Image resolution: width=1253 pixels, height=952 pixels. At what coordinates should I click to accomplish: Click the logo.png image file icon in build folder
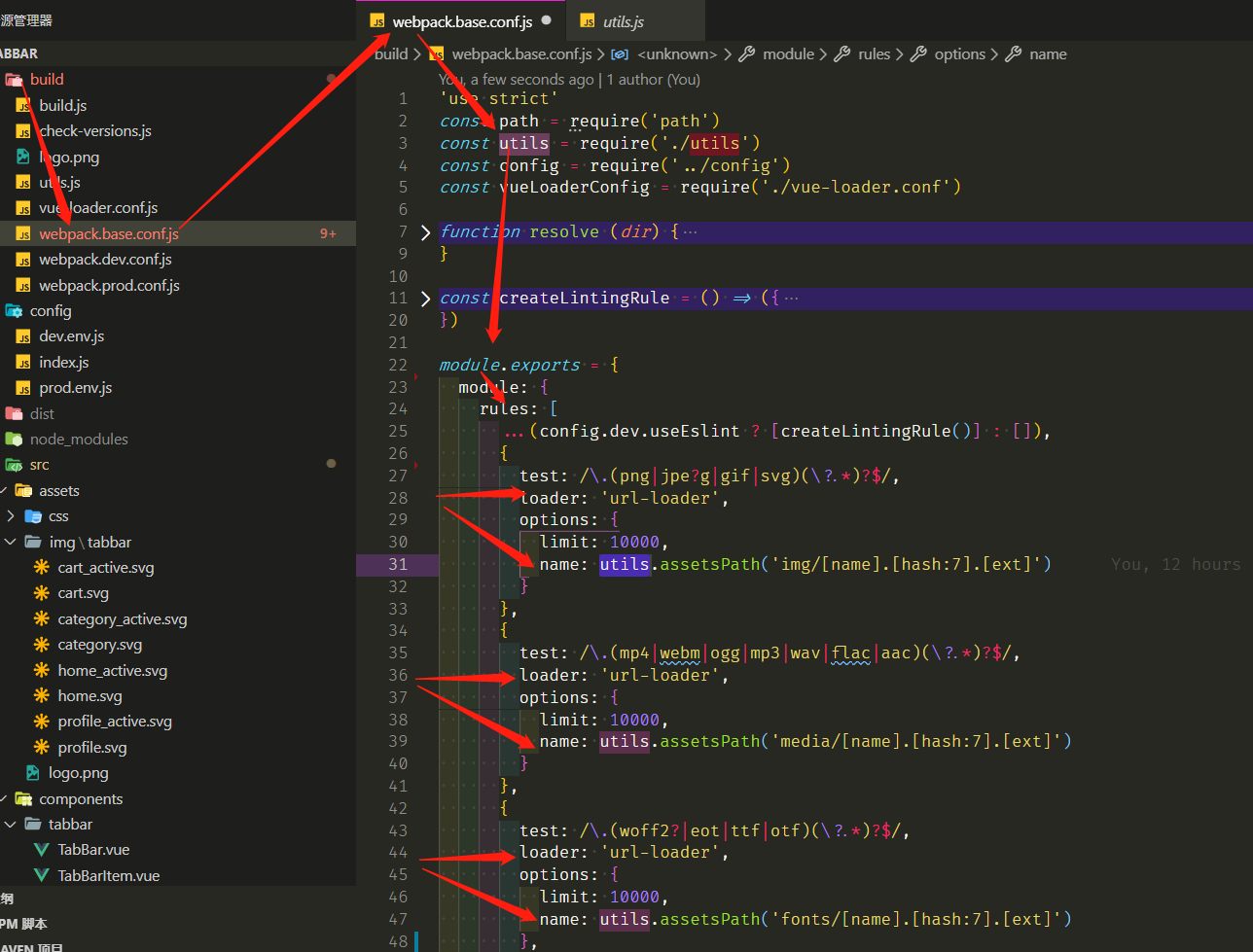tap(23, 157)
